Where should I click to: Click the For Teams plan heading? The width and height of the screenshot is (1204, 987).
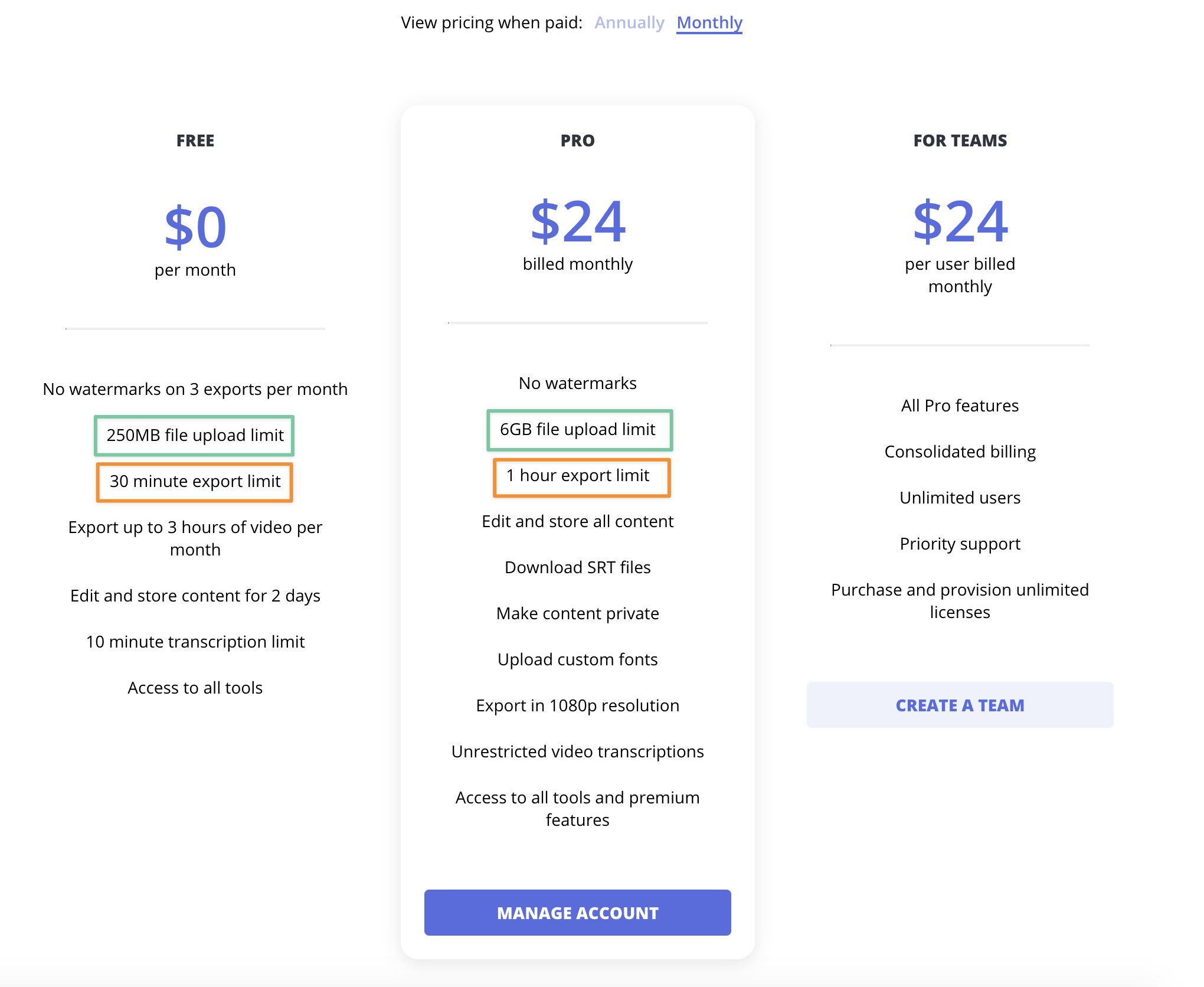(960, 140)
